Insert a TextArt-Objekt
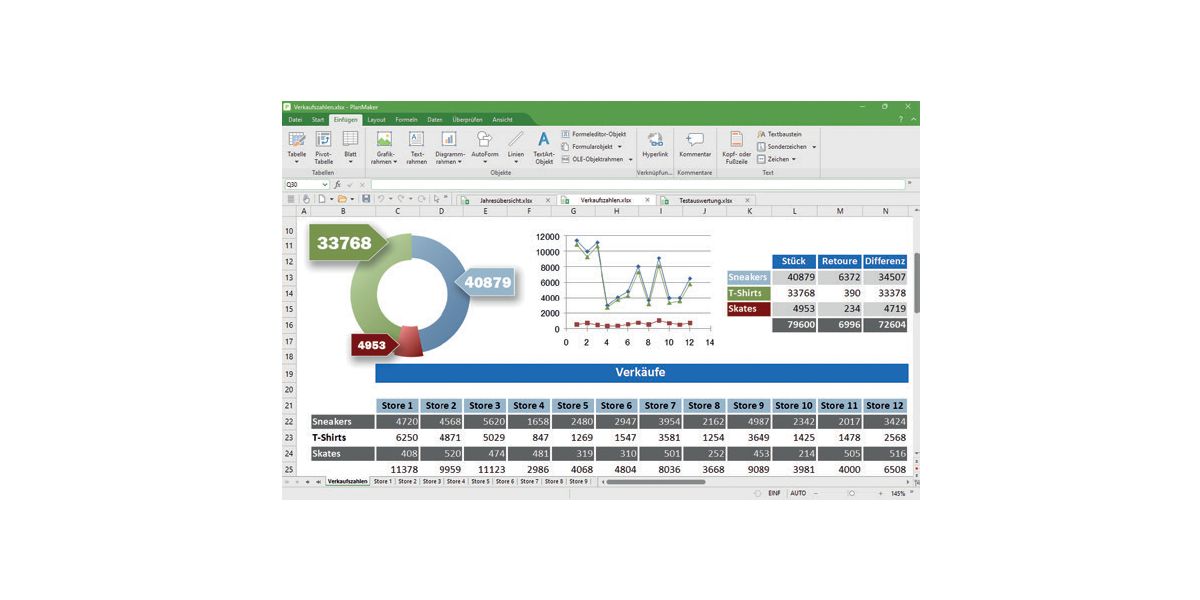Screen dimensions: 1200x600 tap(544, 145)
